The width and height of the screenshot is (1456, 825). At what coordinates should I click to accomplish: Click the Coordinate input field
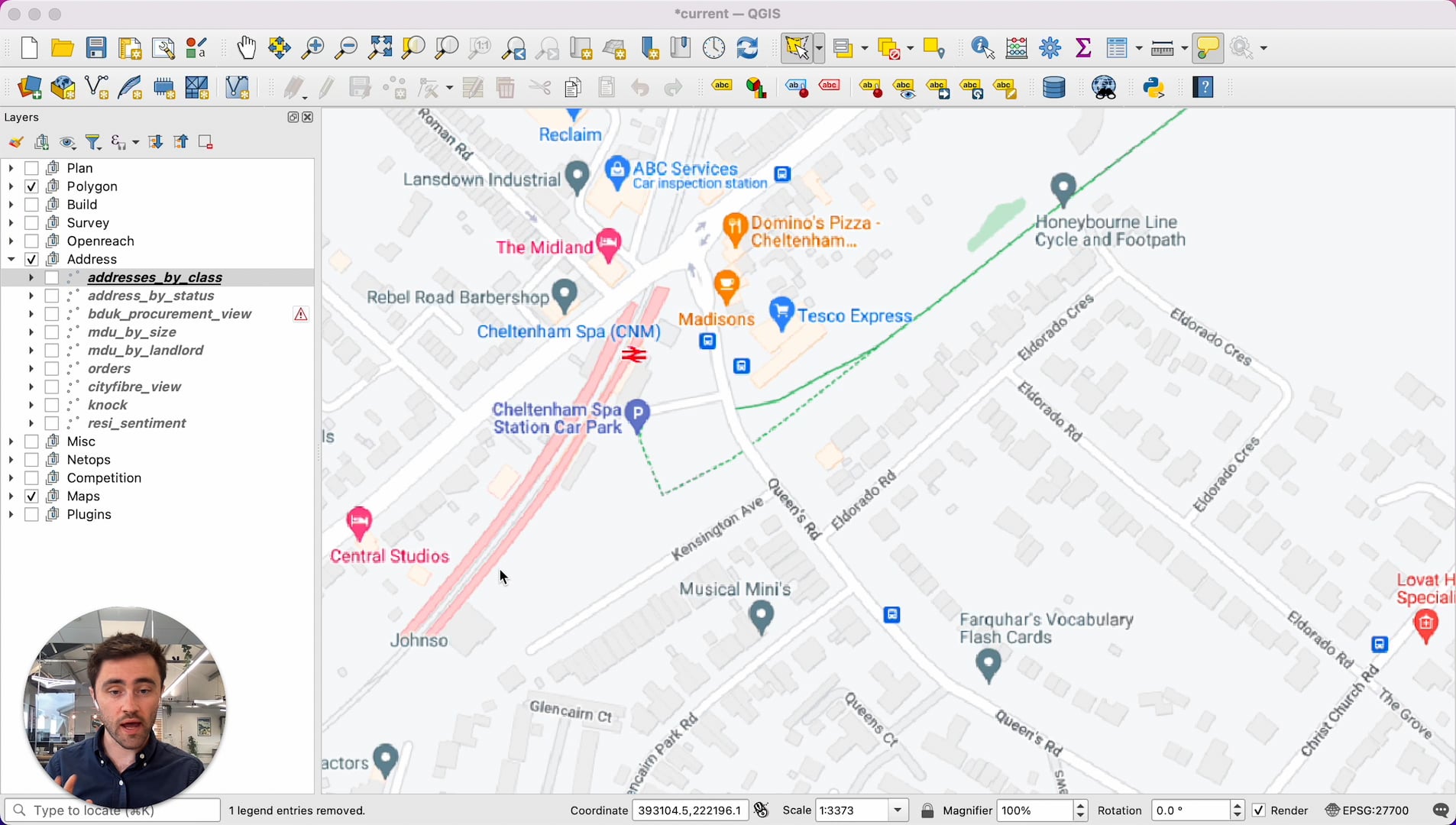tap(690, 810)
